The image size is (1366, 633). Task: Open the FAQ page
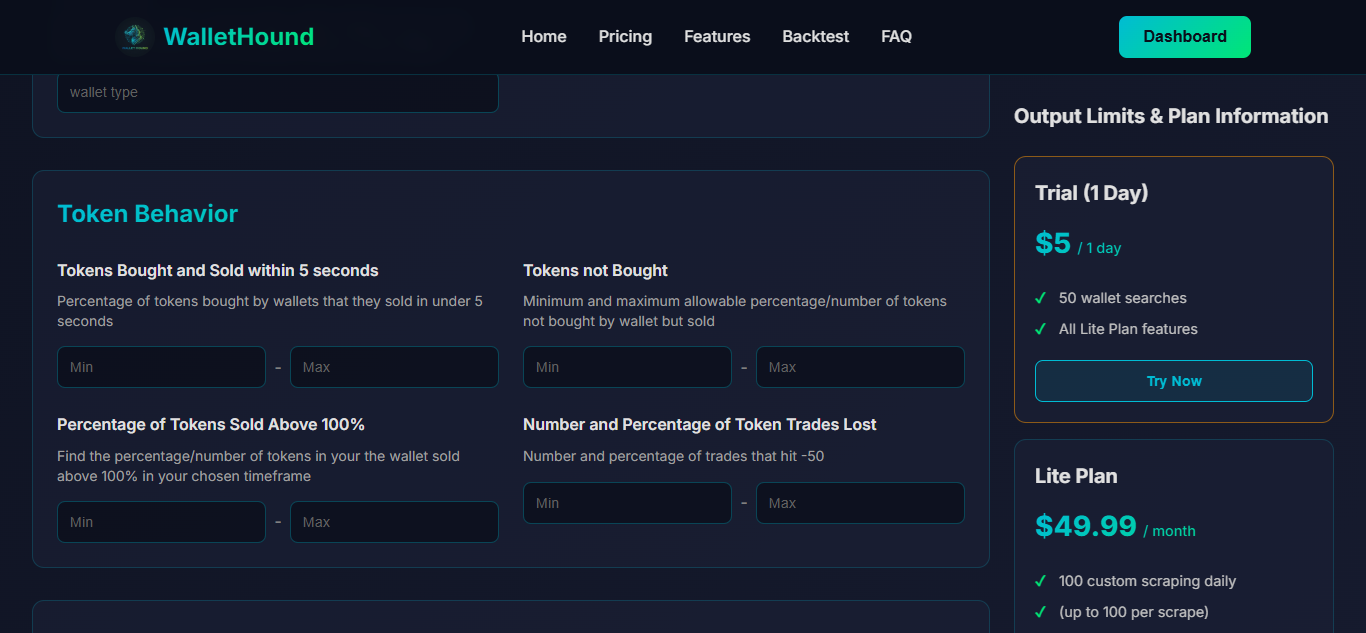(896, 36)
